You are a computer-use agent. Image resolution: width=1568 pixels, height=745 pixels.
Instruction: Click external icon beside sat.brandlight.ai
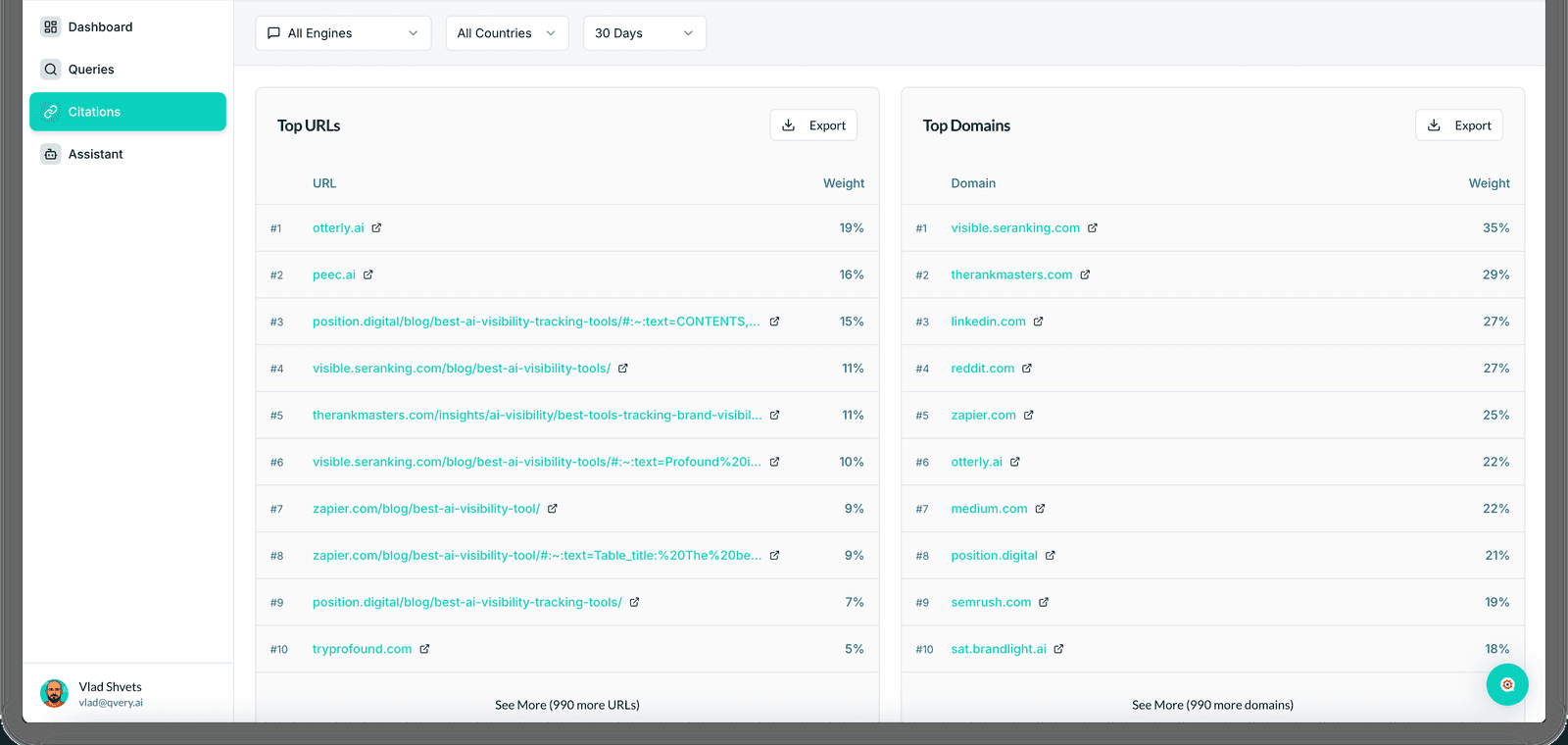(x=1058, y=649)
